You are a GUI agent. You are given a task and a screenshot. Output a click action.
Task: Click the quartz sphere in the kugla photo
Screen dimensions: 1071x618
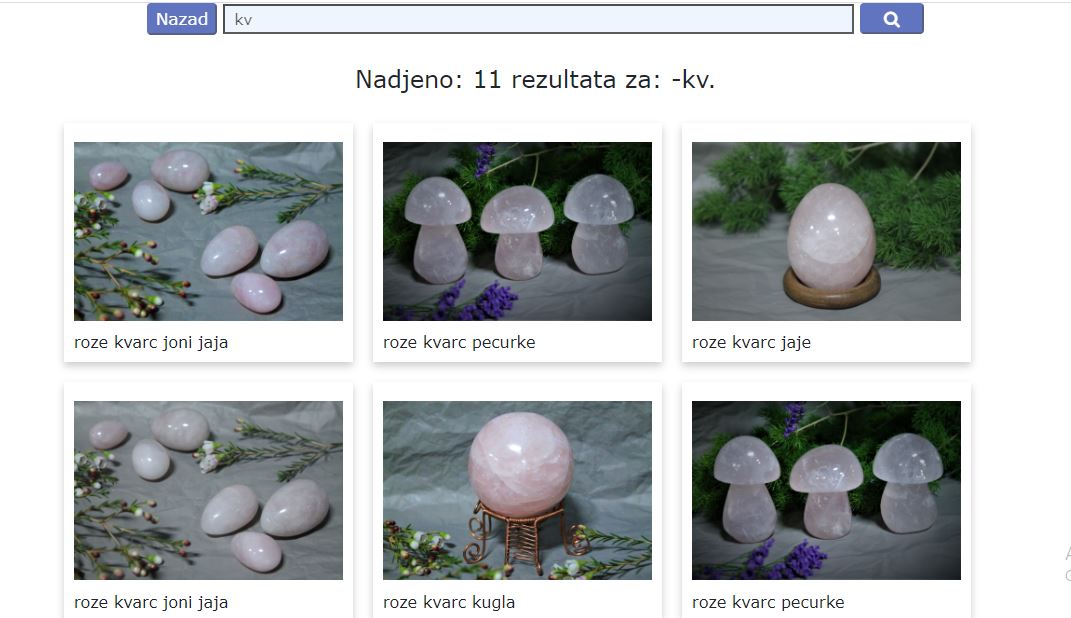[x=520, y=460]
